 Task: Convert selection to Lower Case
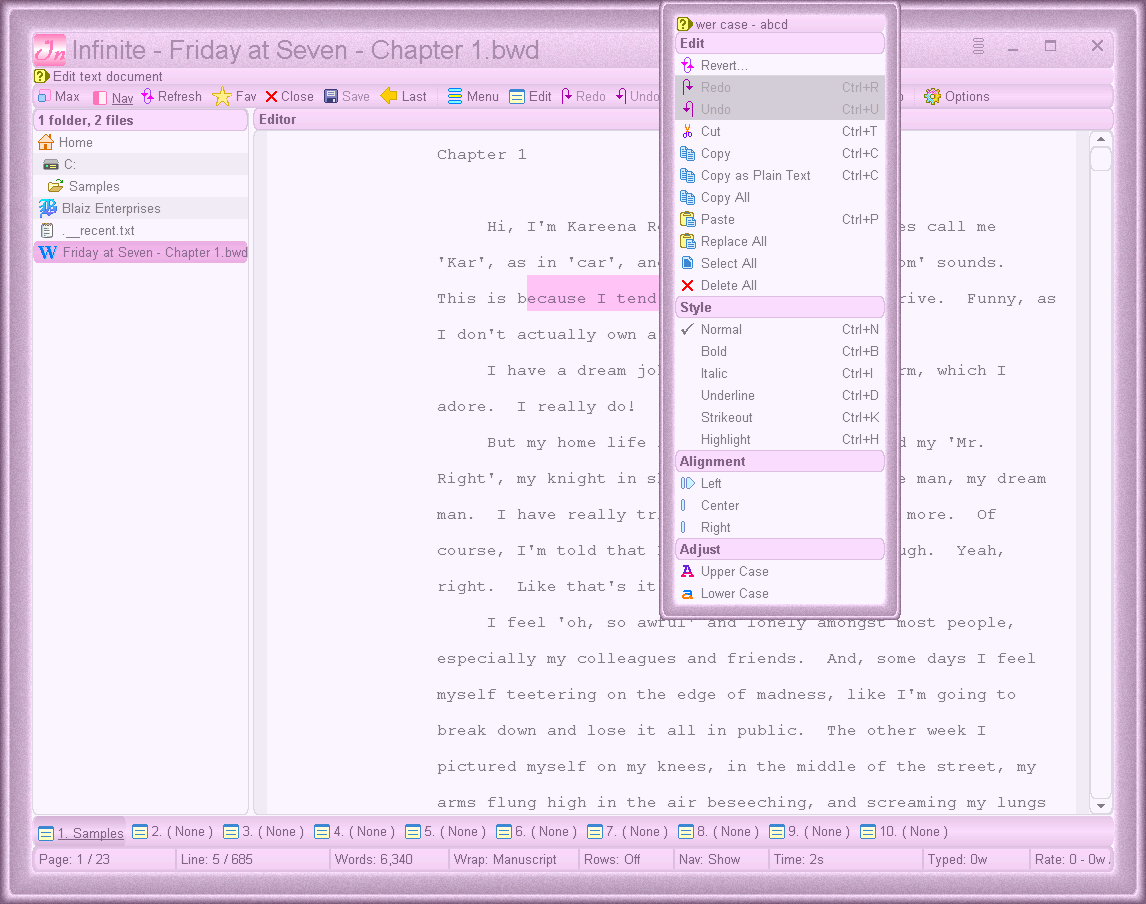click(780, 593)
